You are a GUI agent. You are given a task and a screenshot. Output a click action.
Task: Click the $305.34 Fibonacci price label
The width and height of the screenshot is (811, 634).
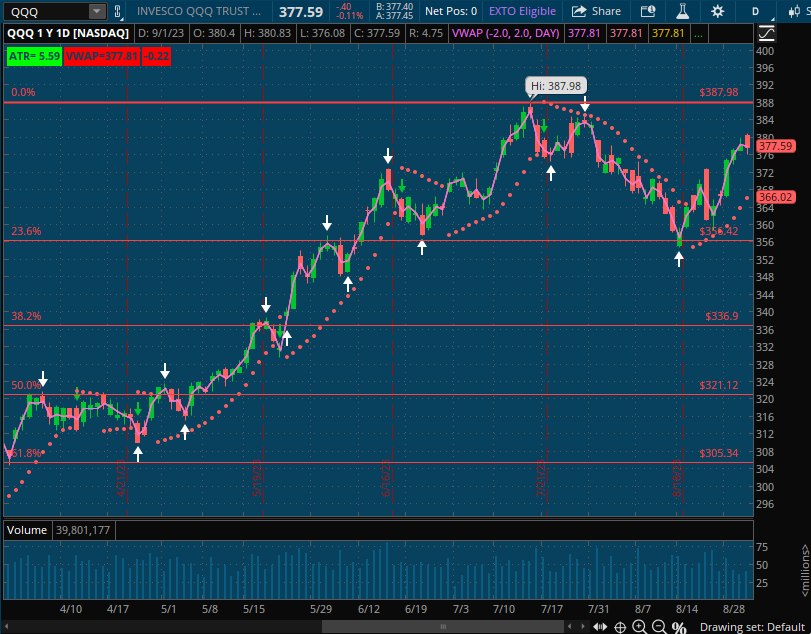pos(718,454)
